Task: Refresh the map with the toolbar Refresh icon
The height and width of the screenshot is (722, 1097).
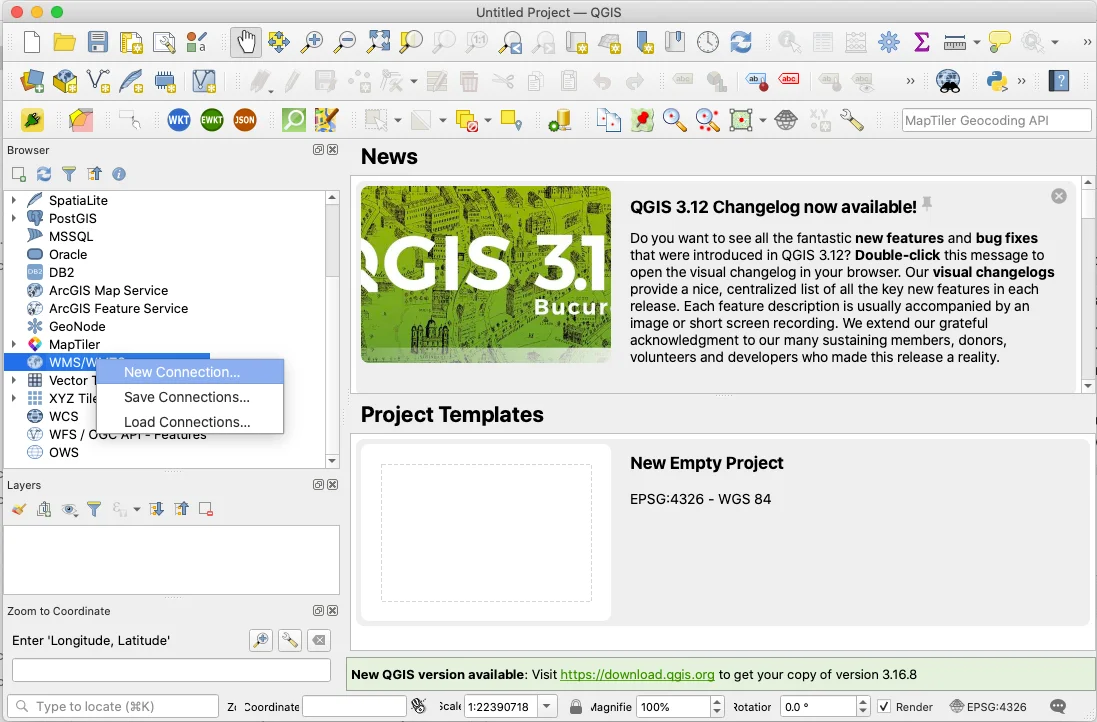Action: point(741,42)
